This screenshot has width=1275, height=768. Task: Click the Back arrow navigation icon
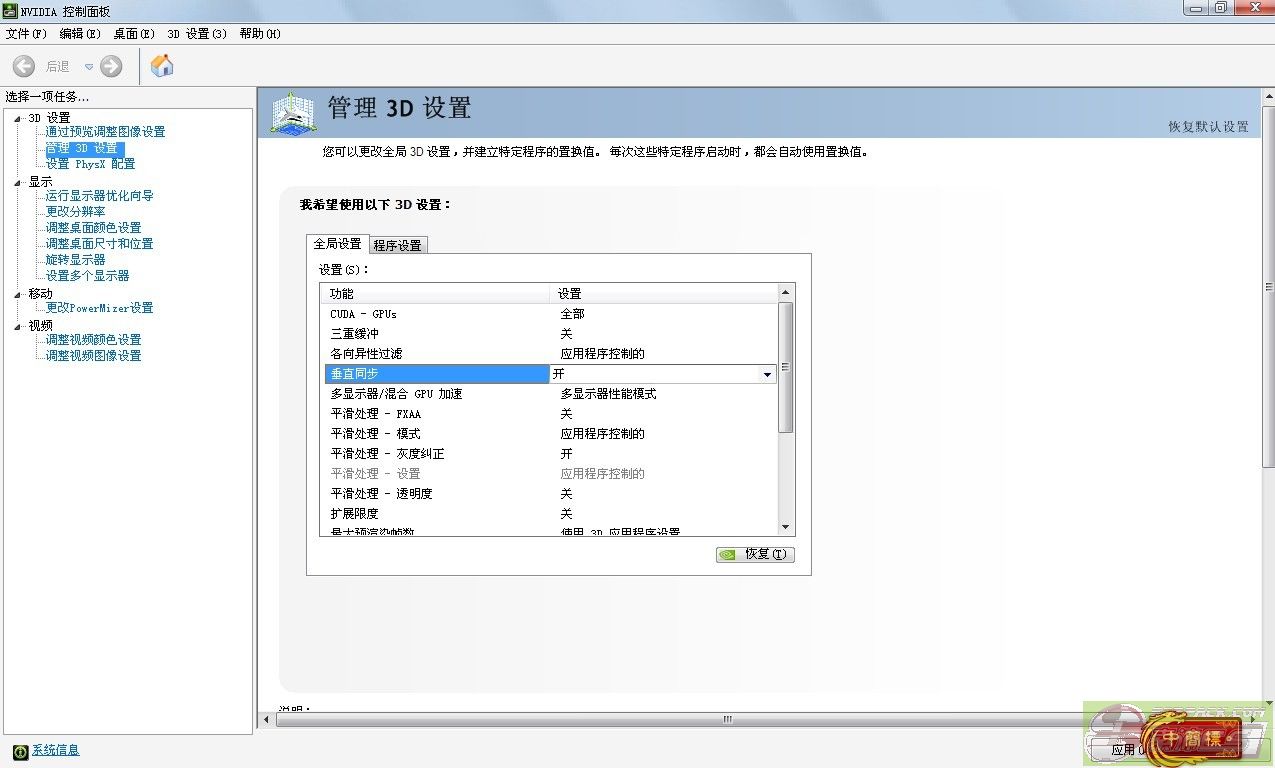(24, 67)
